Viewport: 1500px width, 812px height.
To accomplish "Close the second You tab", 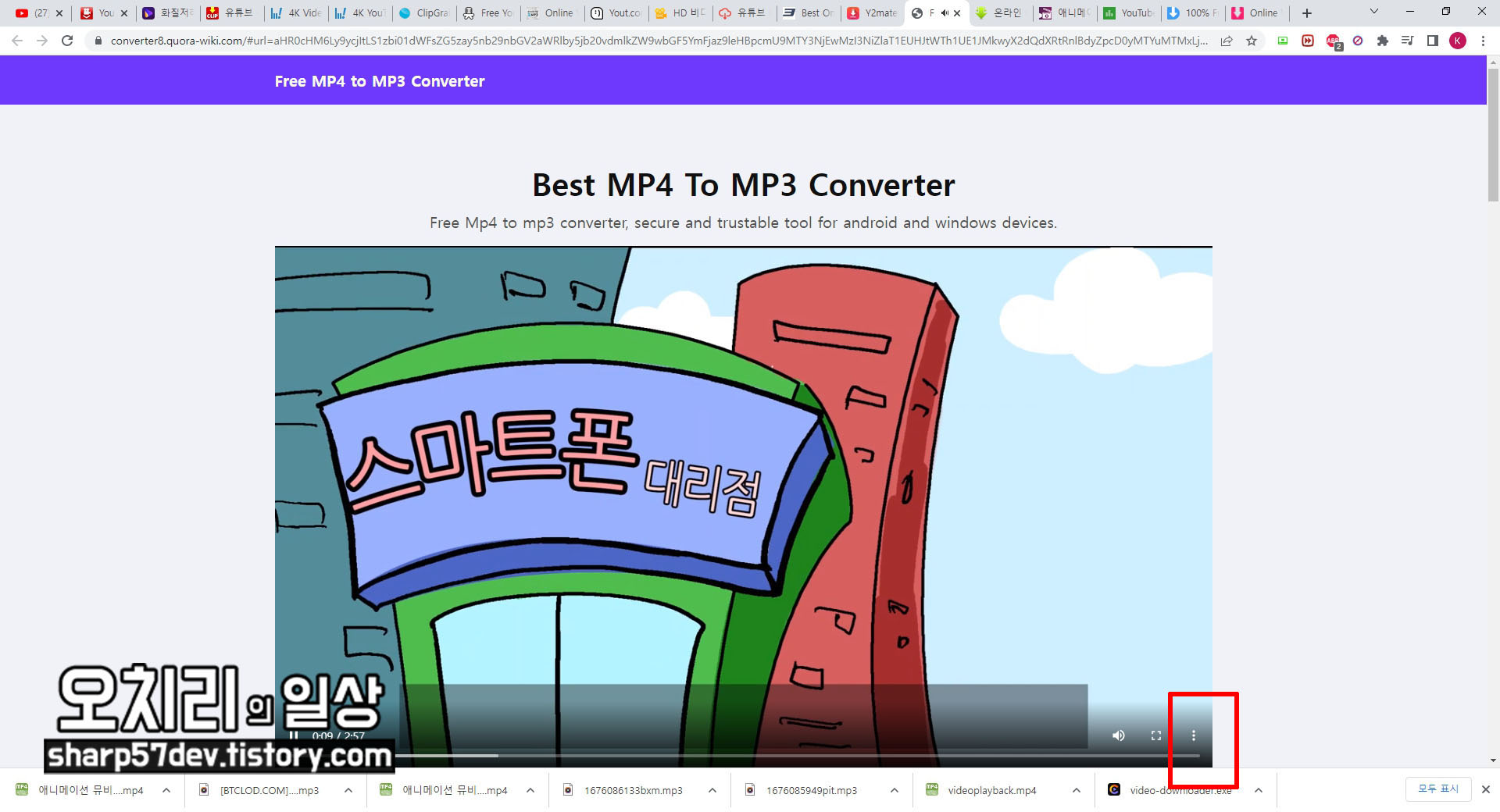I will point(123,13).
